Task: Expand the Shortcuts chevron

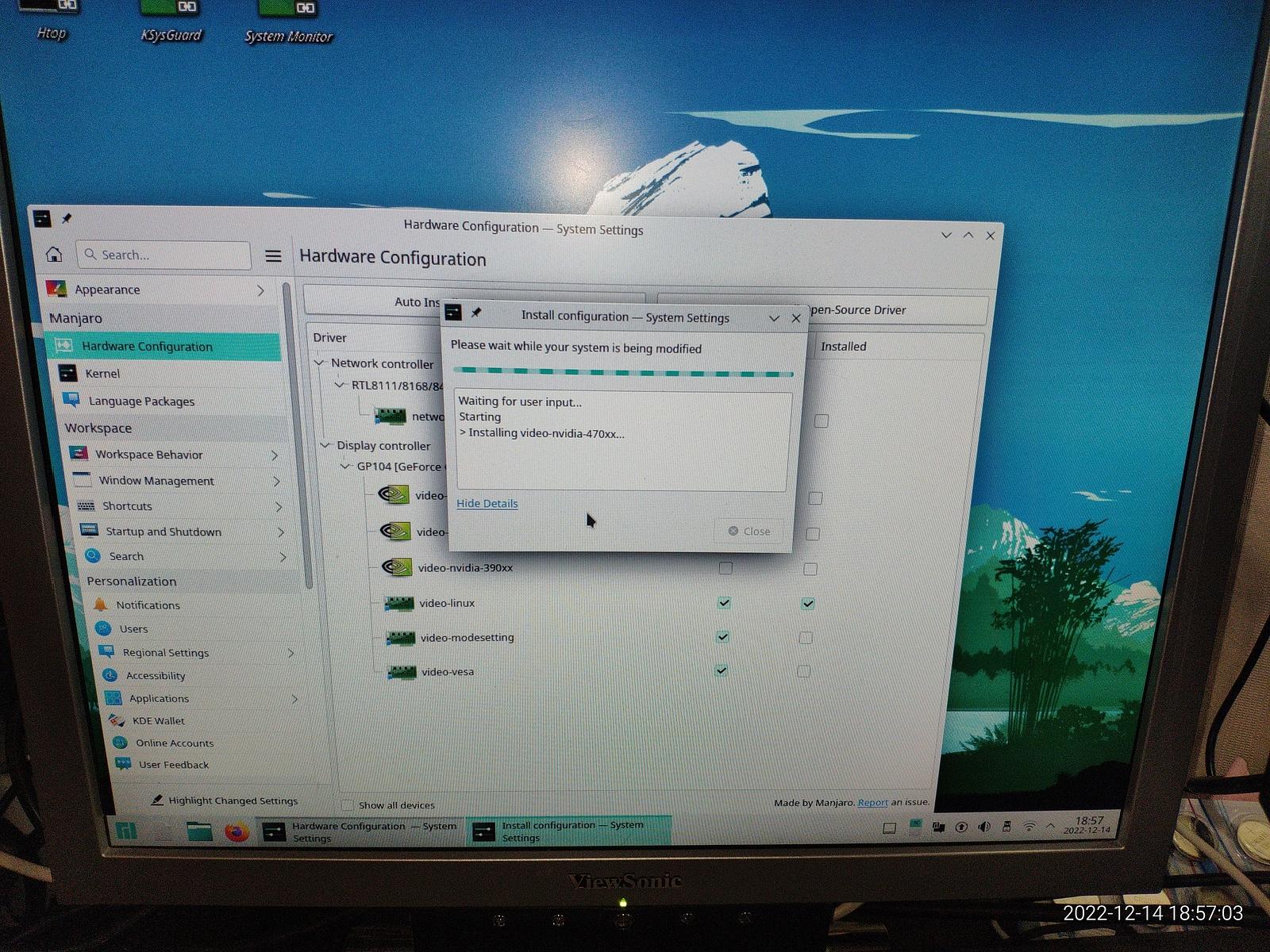Action: tap(279, 506)
